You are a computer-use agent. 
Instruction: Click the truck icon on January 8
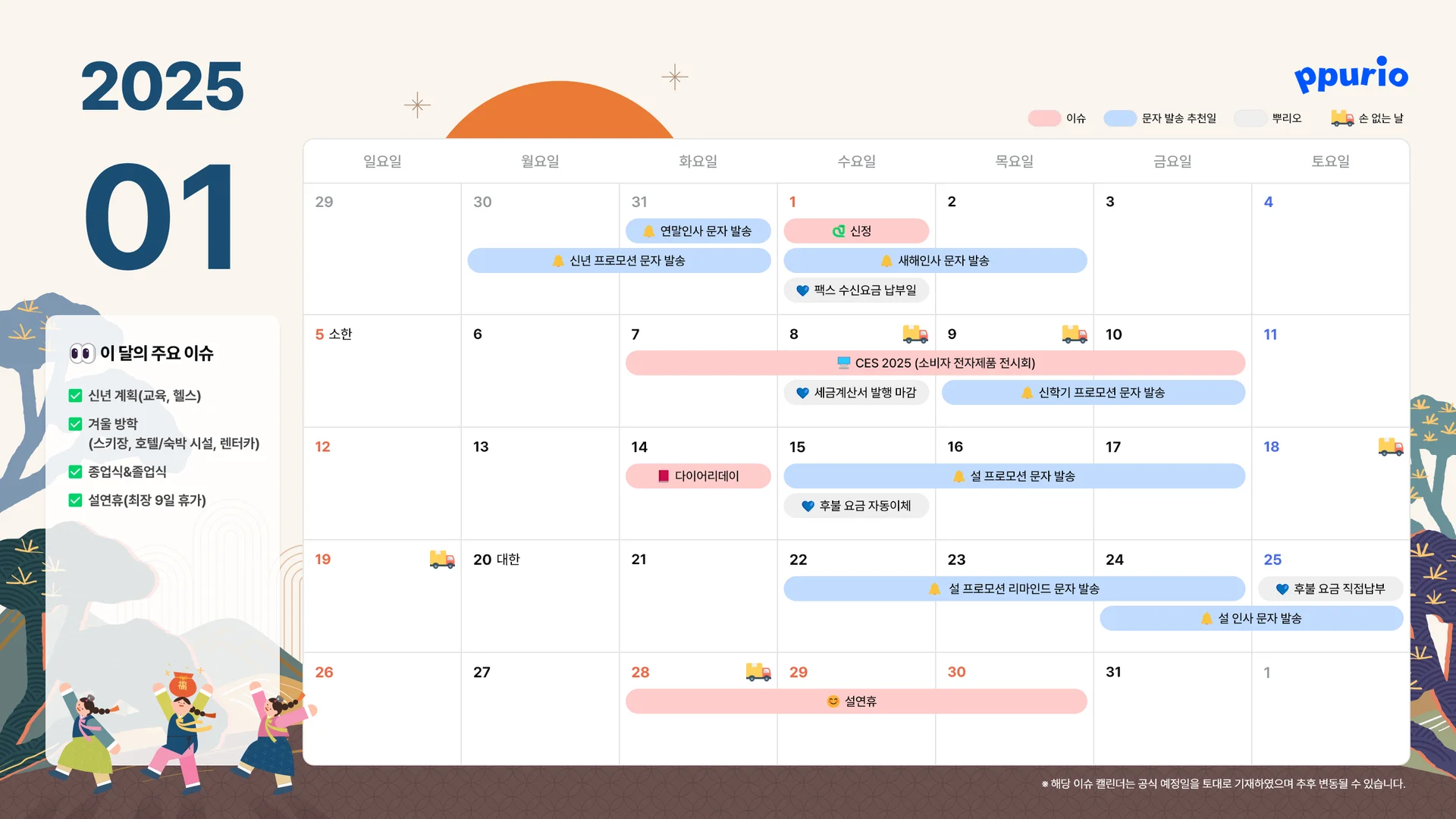pyautogui.click(x=915, y=334)
